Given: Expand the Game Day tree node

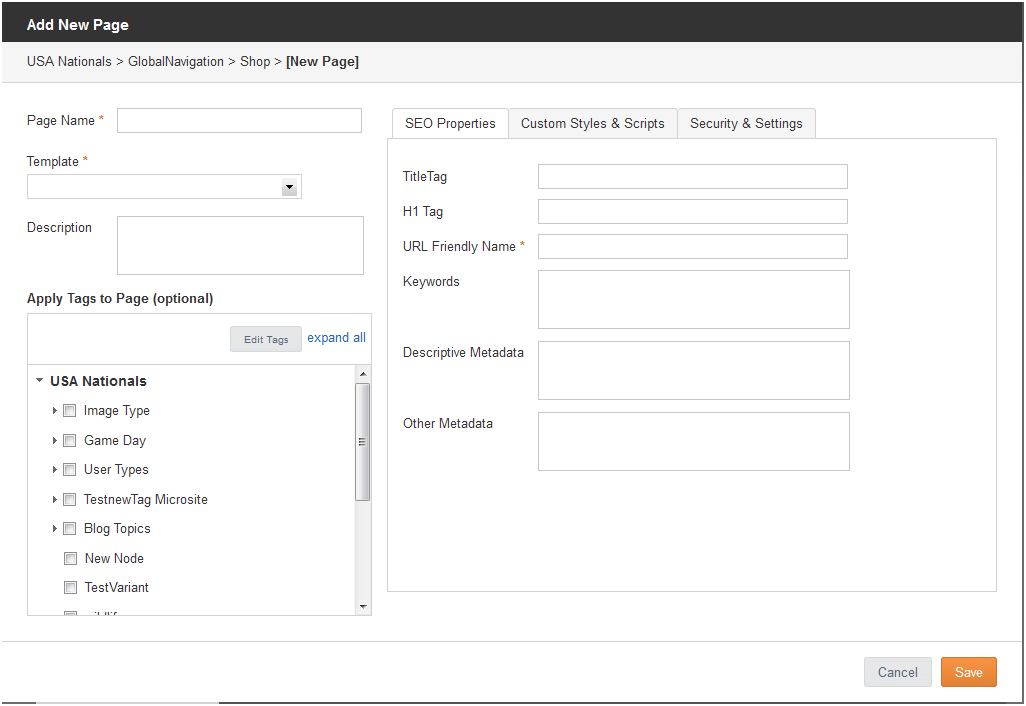Looking at the screenshot, I should [54, 440].
